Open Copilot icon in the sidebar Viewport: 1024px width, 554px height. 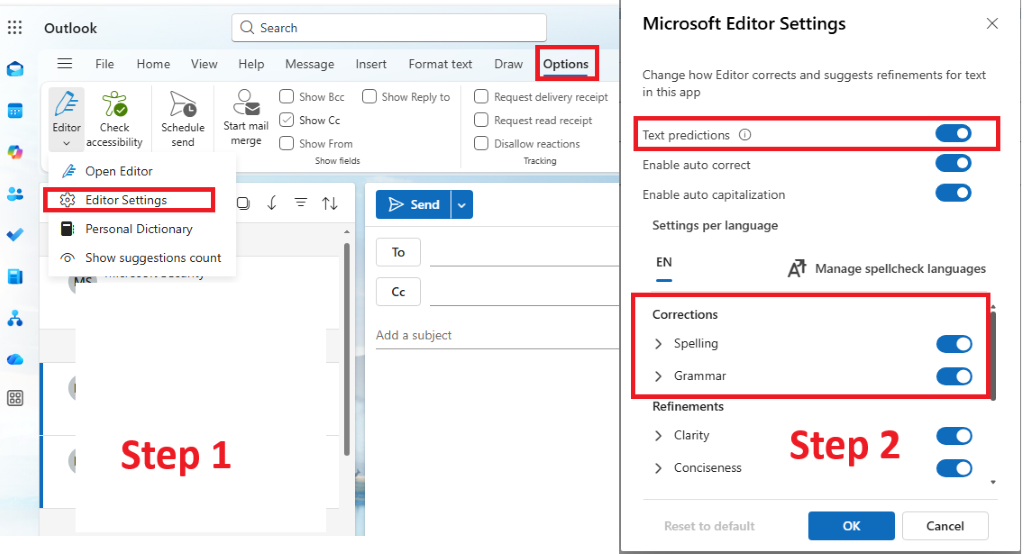15,152
